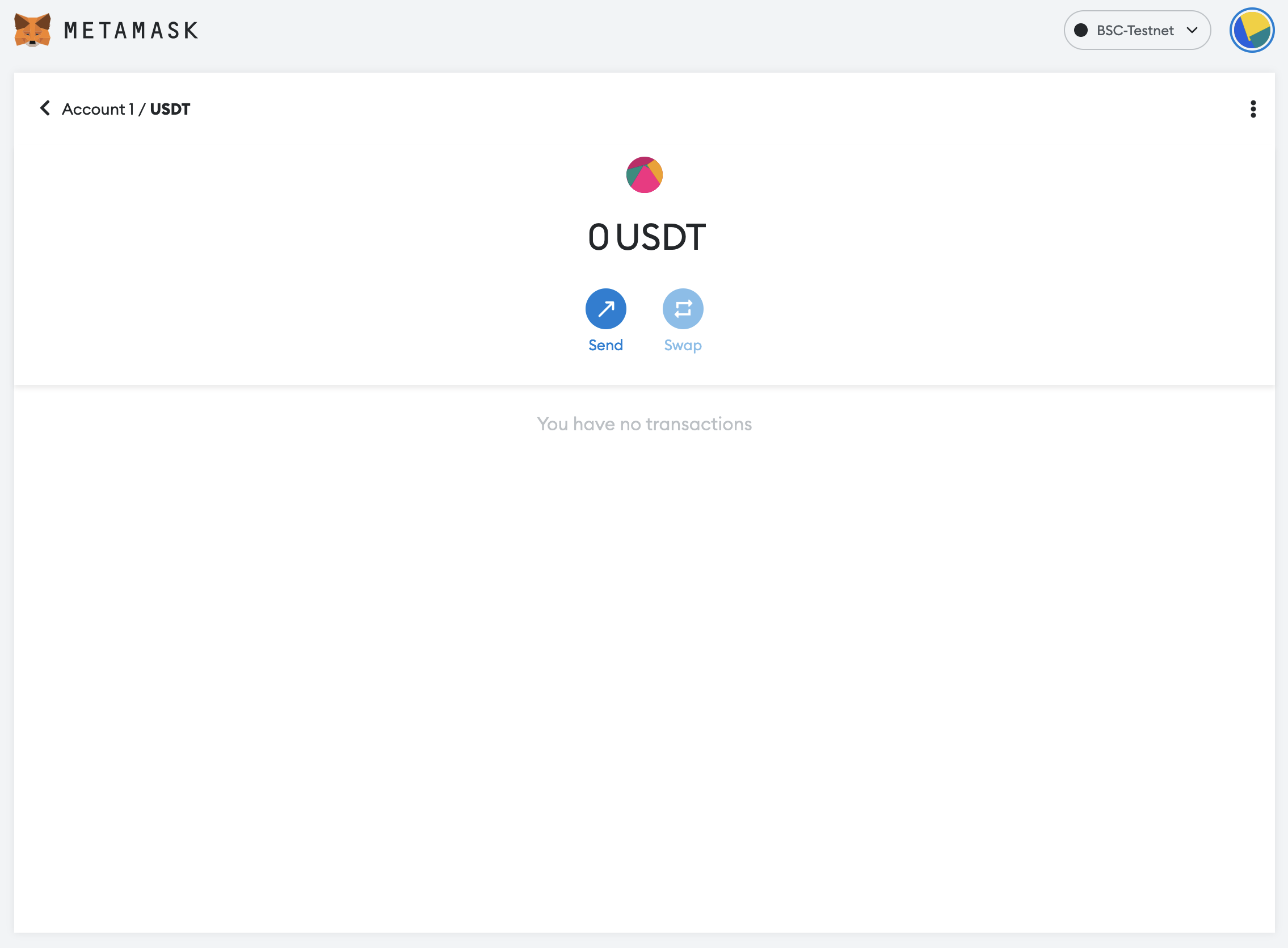Viewport: 1288px width, 948px height.
Task: Click the Swap text label
Action: coord(683,346)
